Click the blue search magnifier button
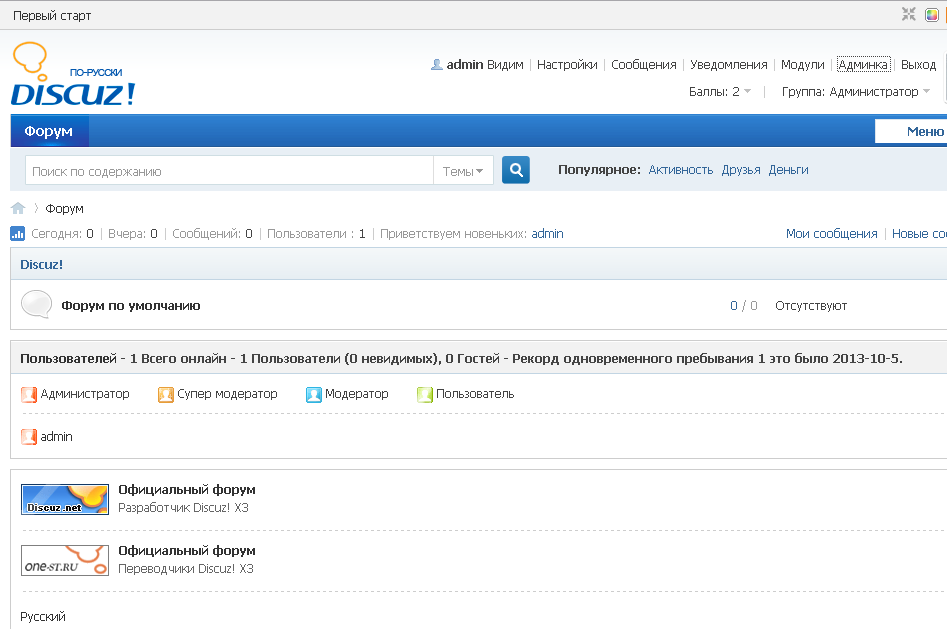The image size is (948, 631). pyautogui.click(x=516, y=170)
